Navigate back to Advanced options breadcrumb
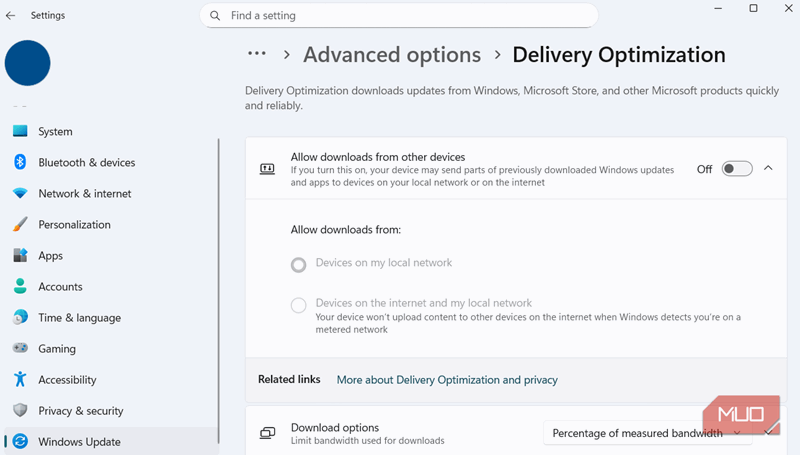This screenshot has width=800, height=455. coord(392,55)
